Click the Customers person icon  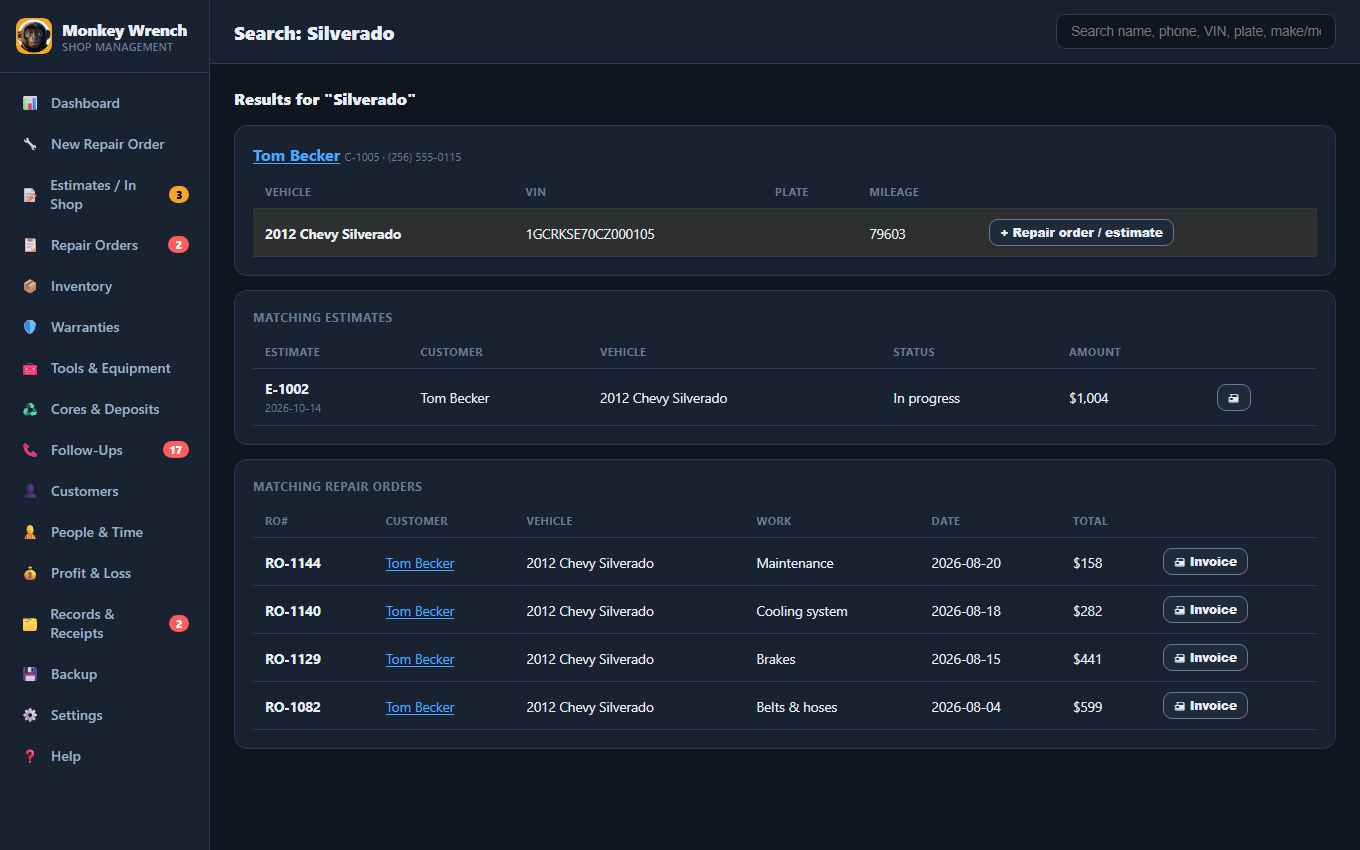click(30, 491)
